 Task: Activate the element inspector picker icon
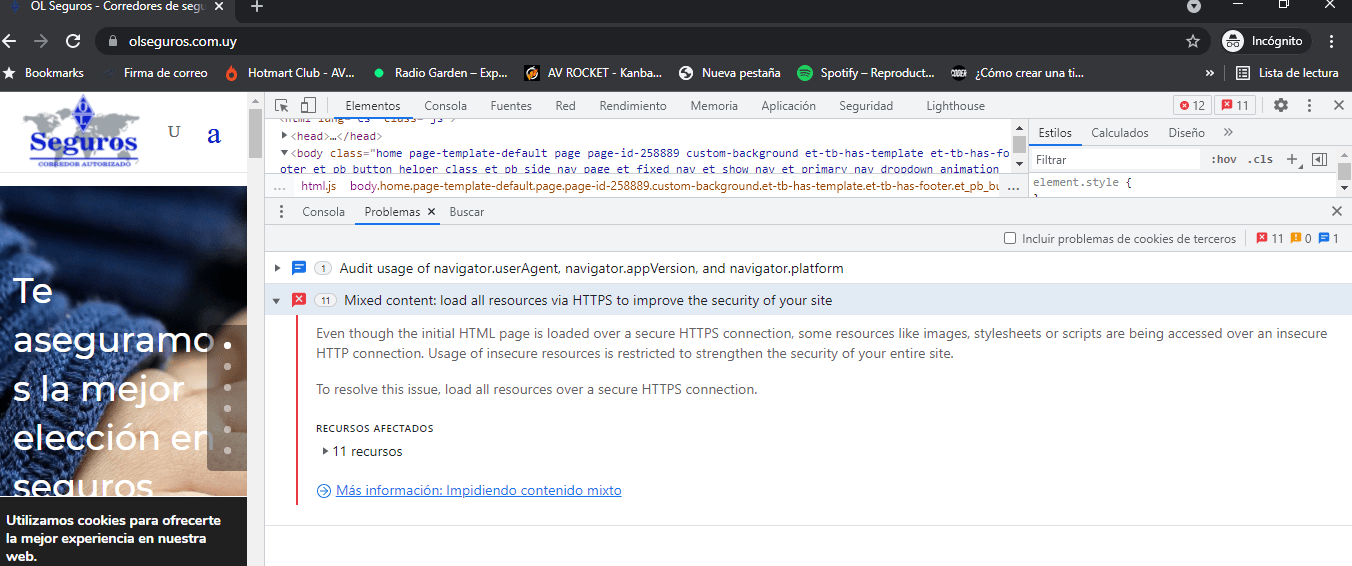point(282,105)
